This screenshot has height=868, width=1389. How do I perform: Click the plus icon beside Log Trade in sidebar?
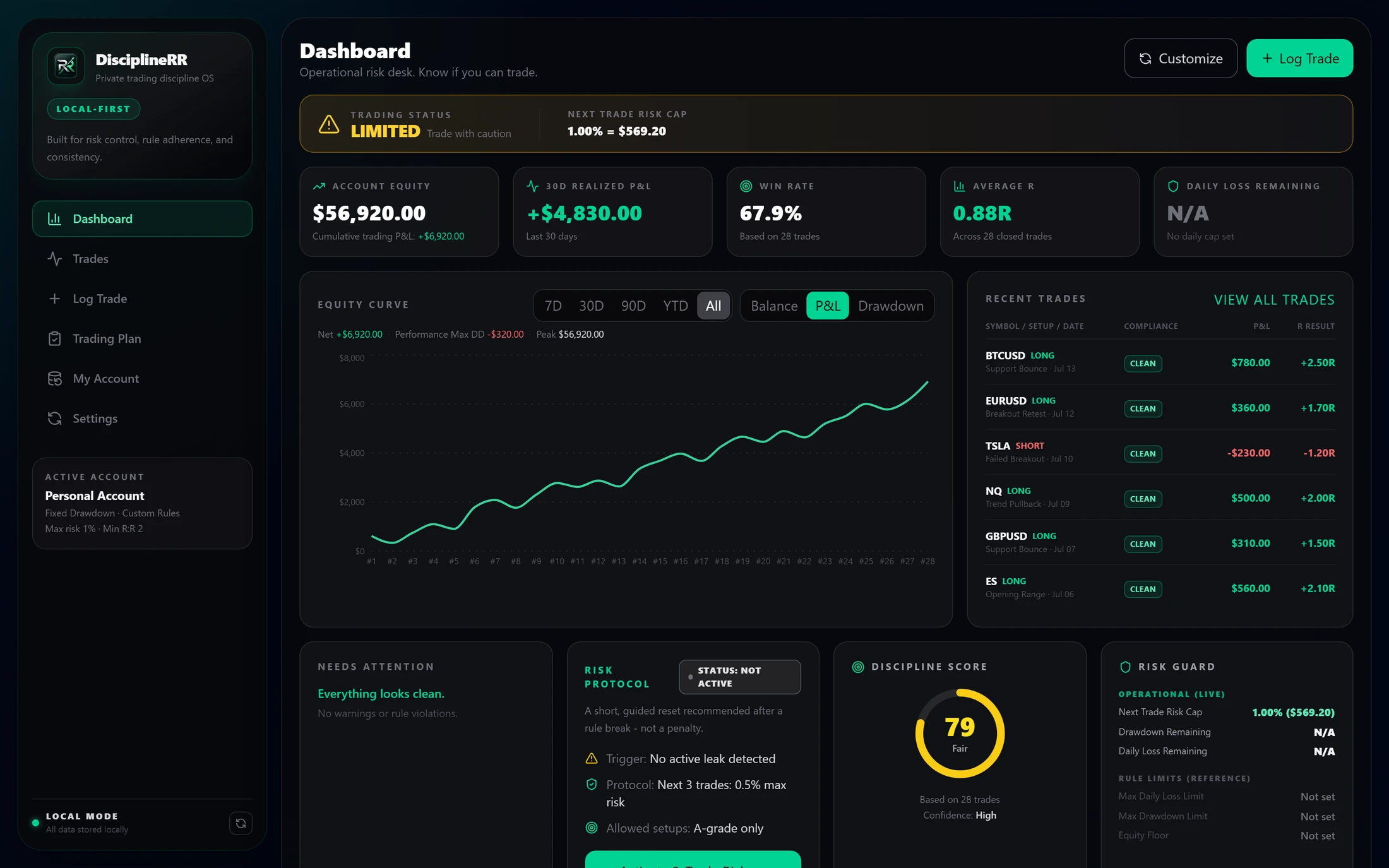coord(54,298)
